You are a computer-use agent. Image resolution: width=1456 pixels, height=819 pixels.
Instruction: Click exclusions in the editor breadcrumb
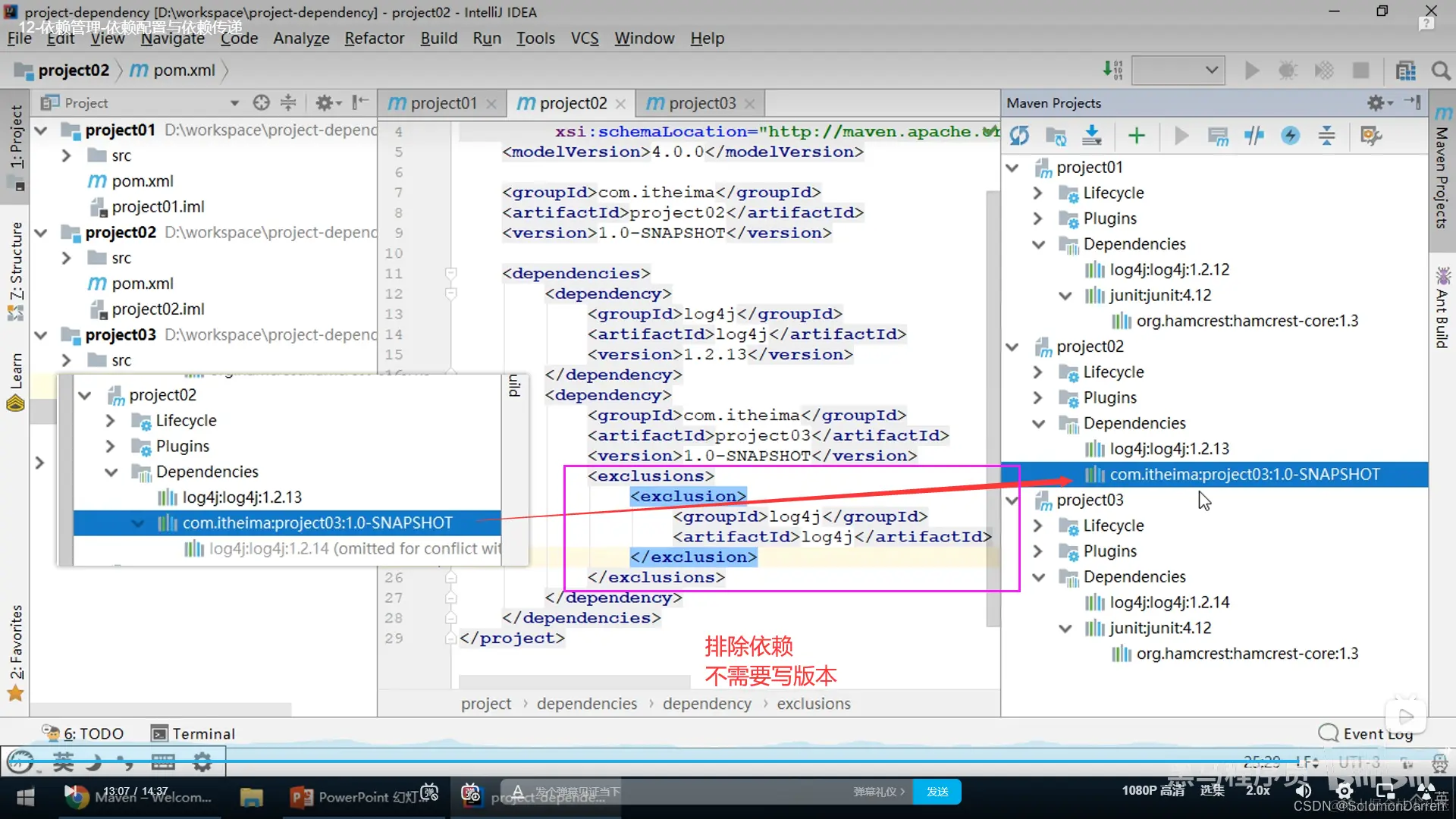pyautogui.click(x=813, y=704)
